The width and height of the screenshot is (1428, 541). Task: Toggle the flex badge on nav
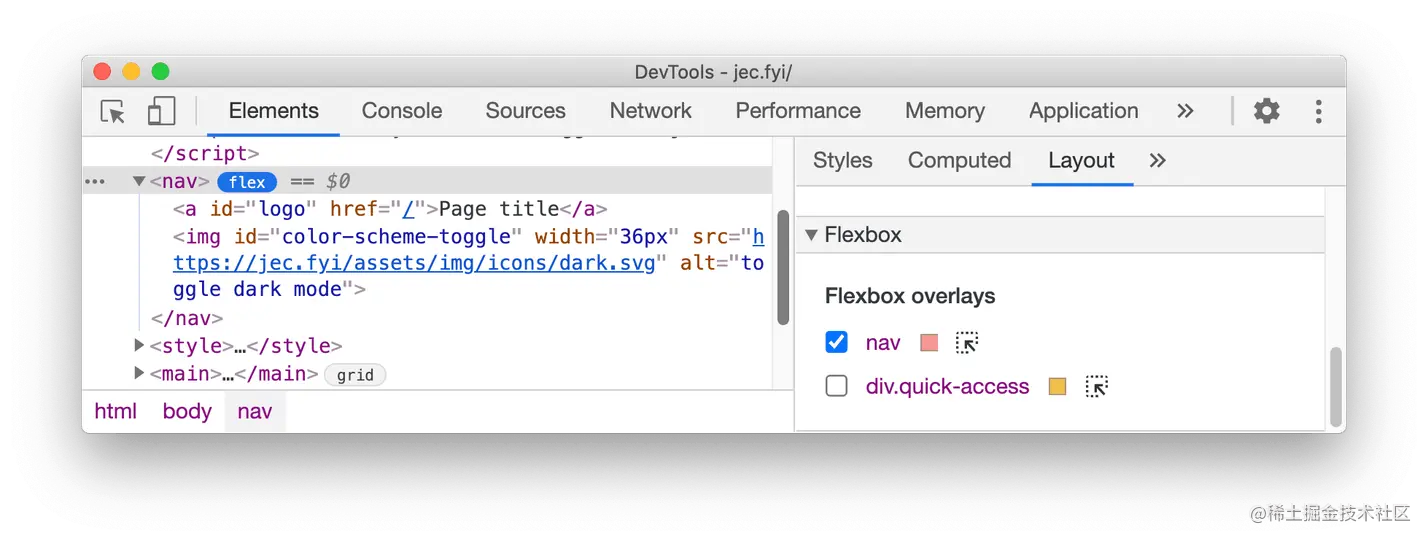(x=247, y=182)
